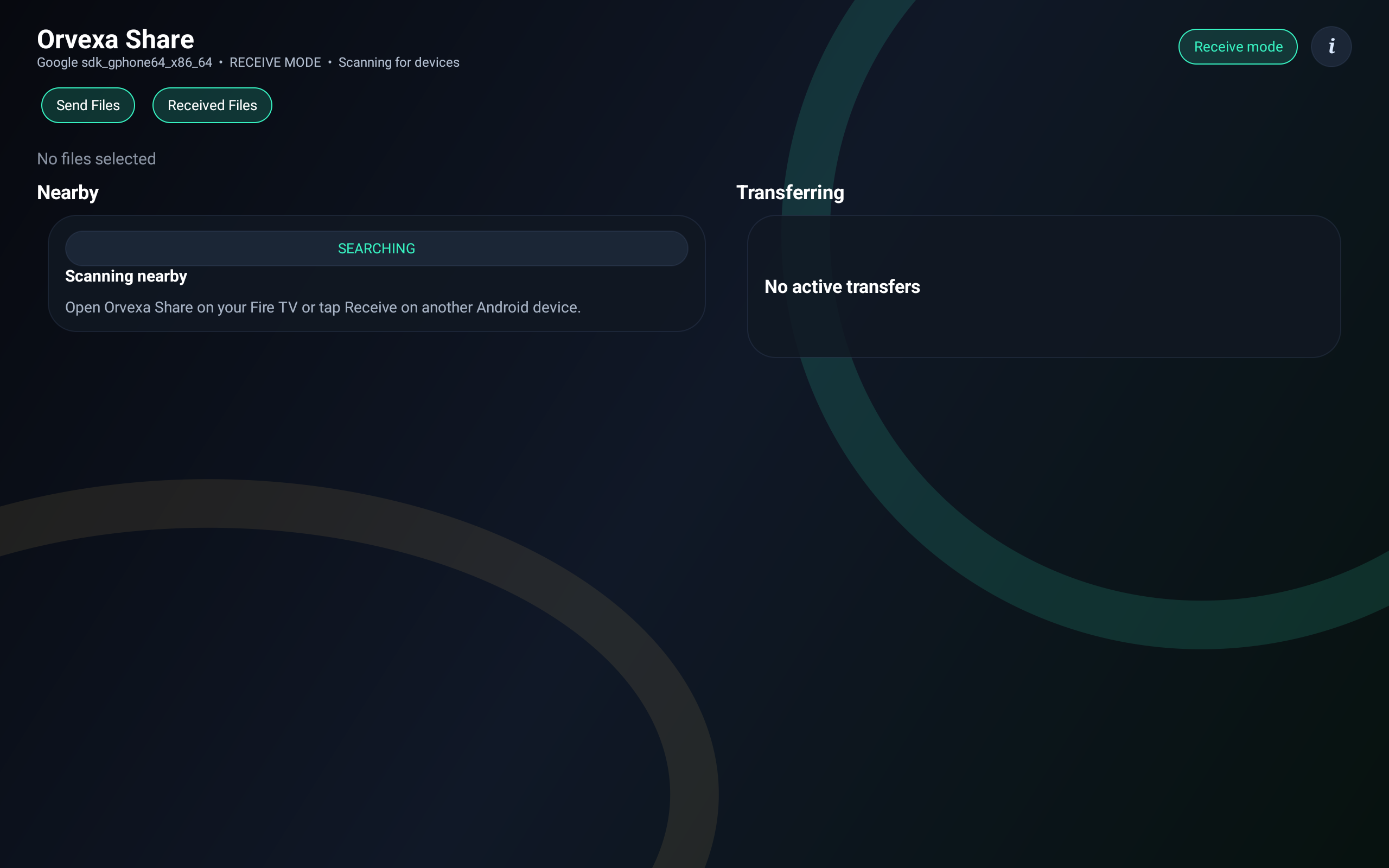Click the device name 'Google sdk_gphone64_x86_64'

coord(125,62)
